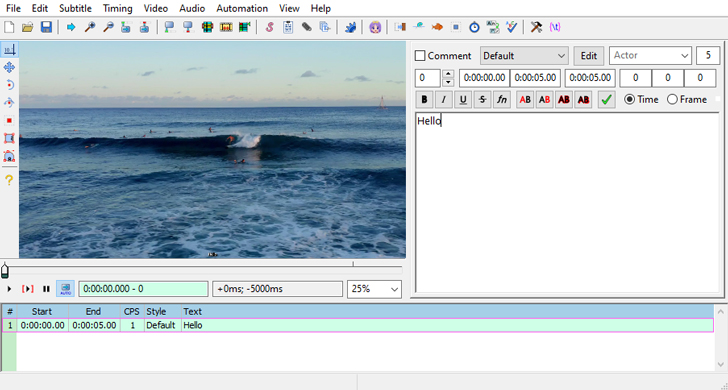This screenshot has width=728, height=390.
Task: Open the Automation menu
Action: [x=242, y=8]
